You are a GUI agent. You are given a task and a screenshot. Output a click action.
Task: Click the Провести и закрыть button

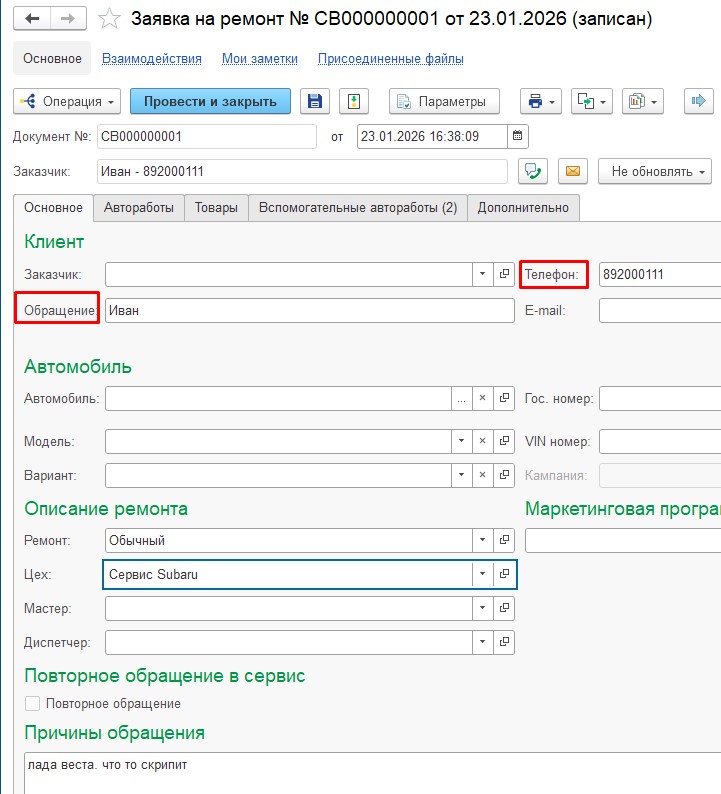point(210,101)
